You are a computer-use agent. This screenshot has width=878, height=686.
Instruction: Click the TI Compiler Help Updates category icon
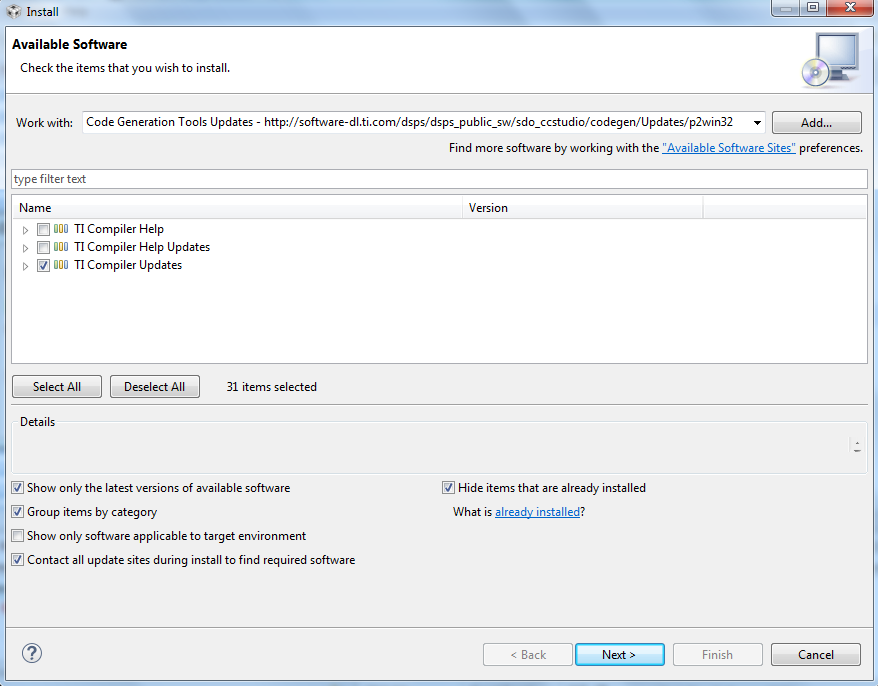(61, 247)
